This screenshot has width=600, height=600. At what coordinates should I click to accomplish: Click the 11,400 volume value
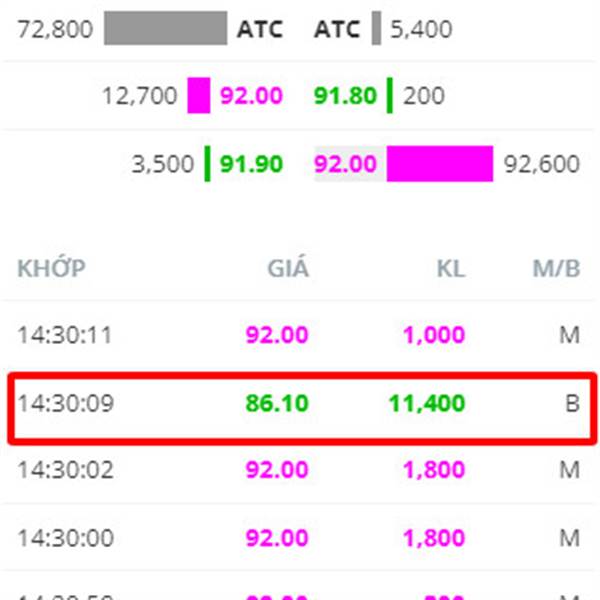click(x=427, y=403)
